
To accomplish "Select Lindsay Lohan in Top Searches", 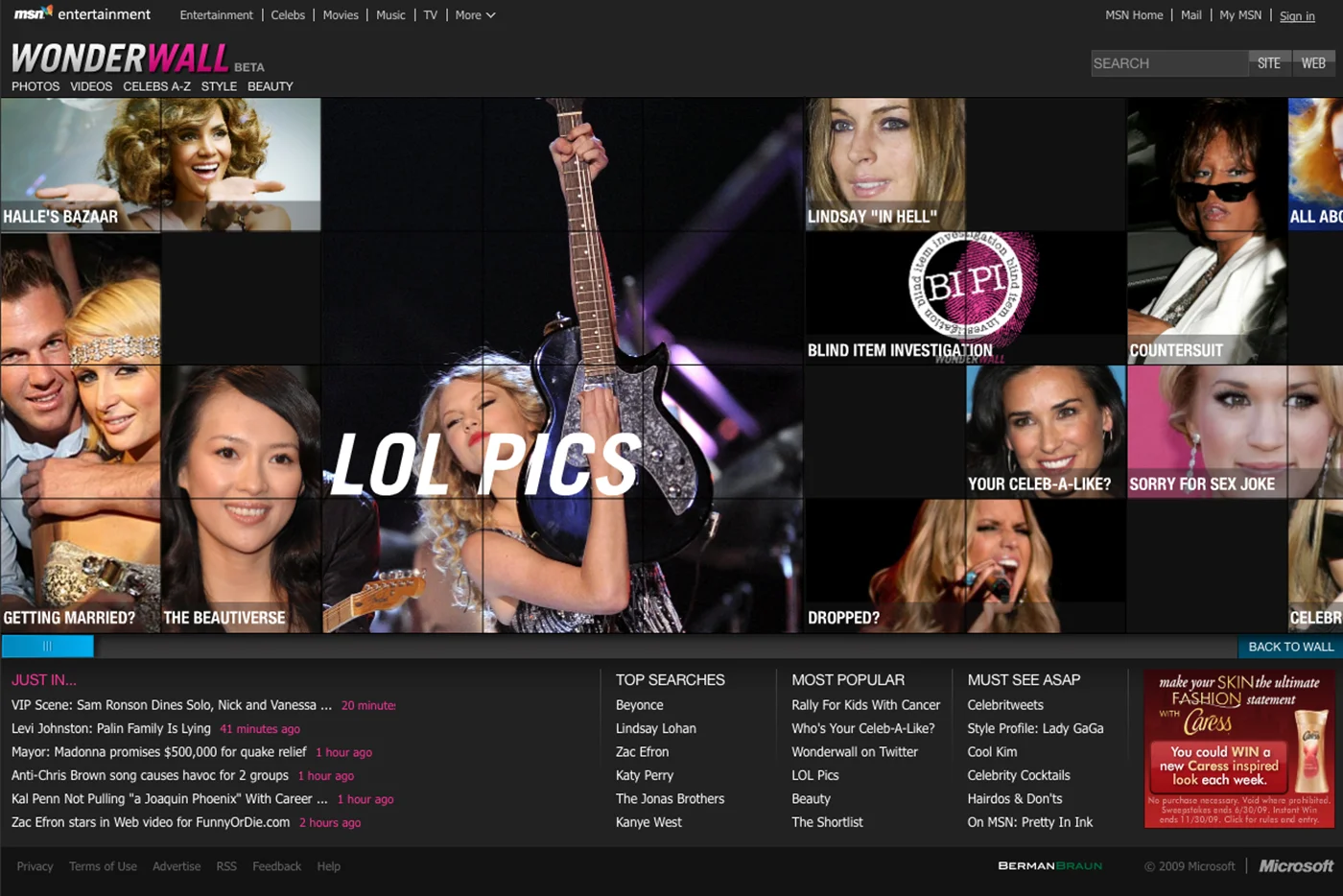I will click(656, 728).
